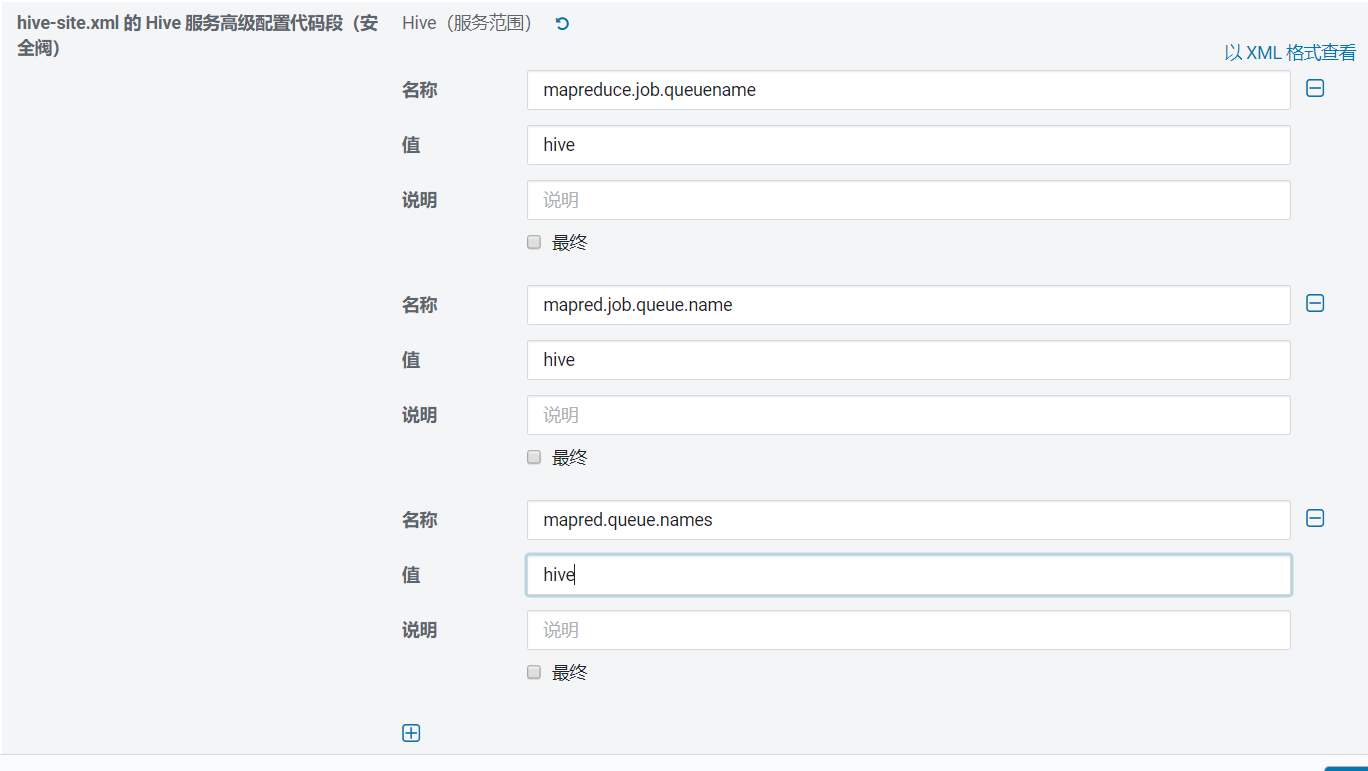Viewport: 1368px width, 771px height.
Task: Open the XML format view link
Action: tap(1290, 53)
